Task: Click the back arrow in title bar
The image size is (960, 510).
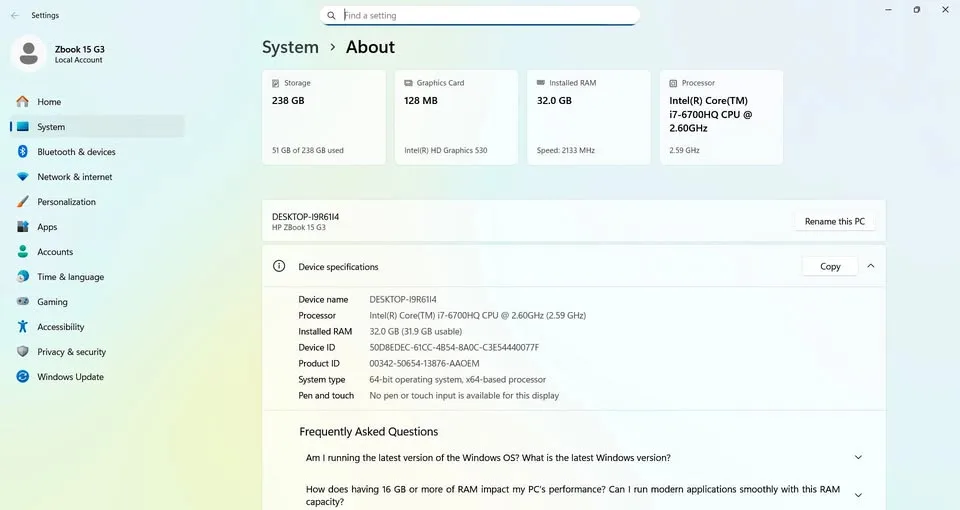Action: 14,16
